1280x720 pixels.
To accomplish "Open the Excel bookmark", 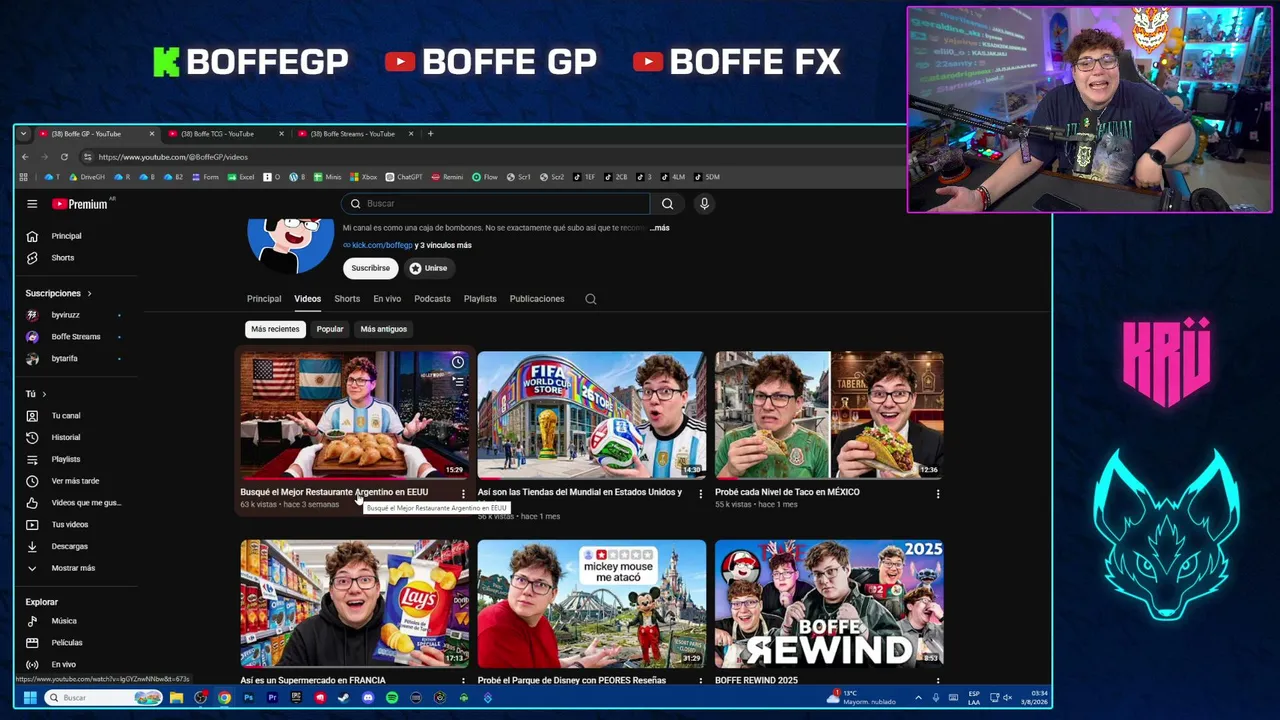I will (241, 177).
